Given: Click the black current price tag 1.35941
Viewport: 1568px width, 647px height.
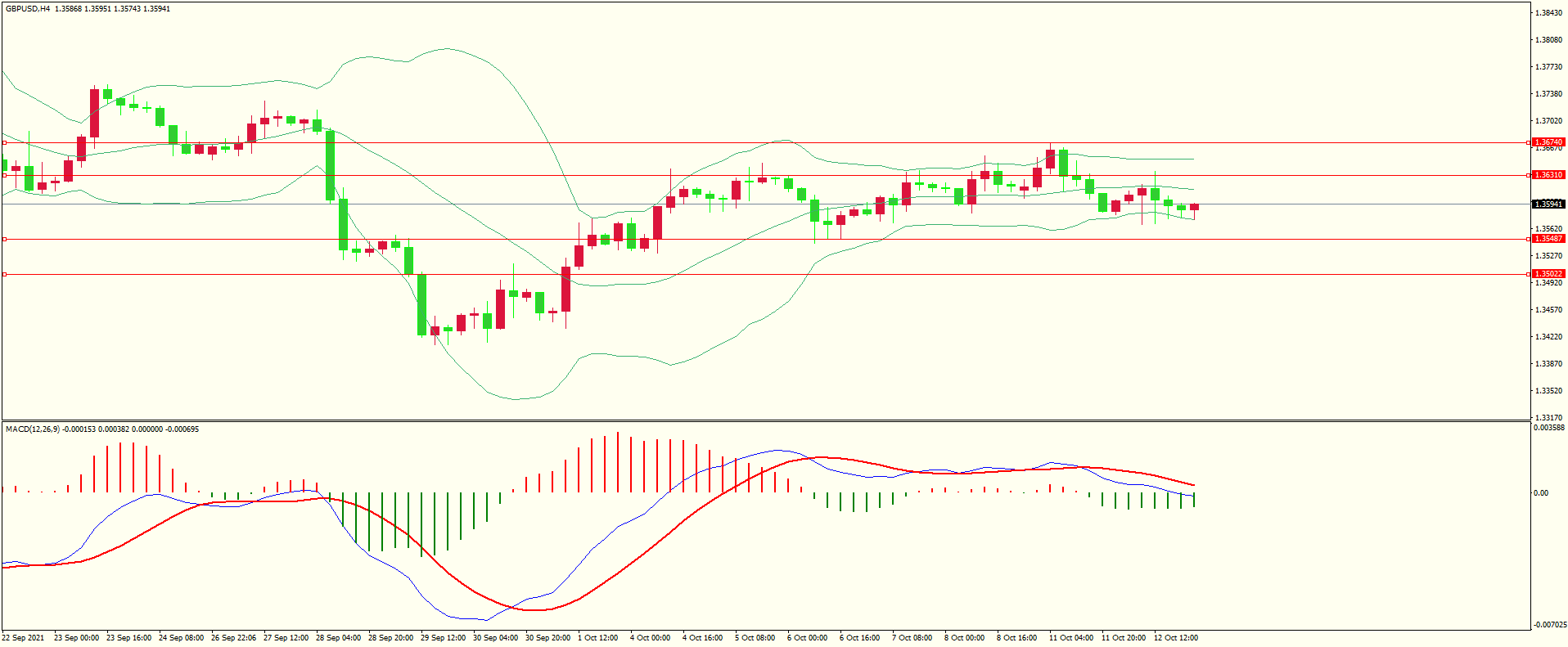Looking at the screenshot, I should (x=1548, y=204).
